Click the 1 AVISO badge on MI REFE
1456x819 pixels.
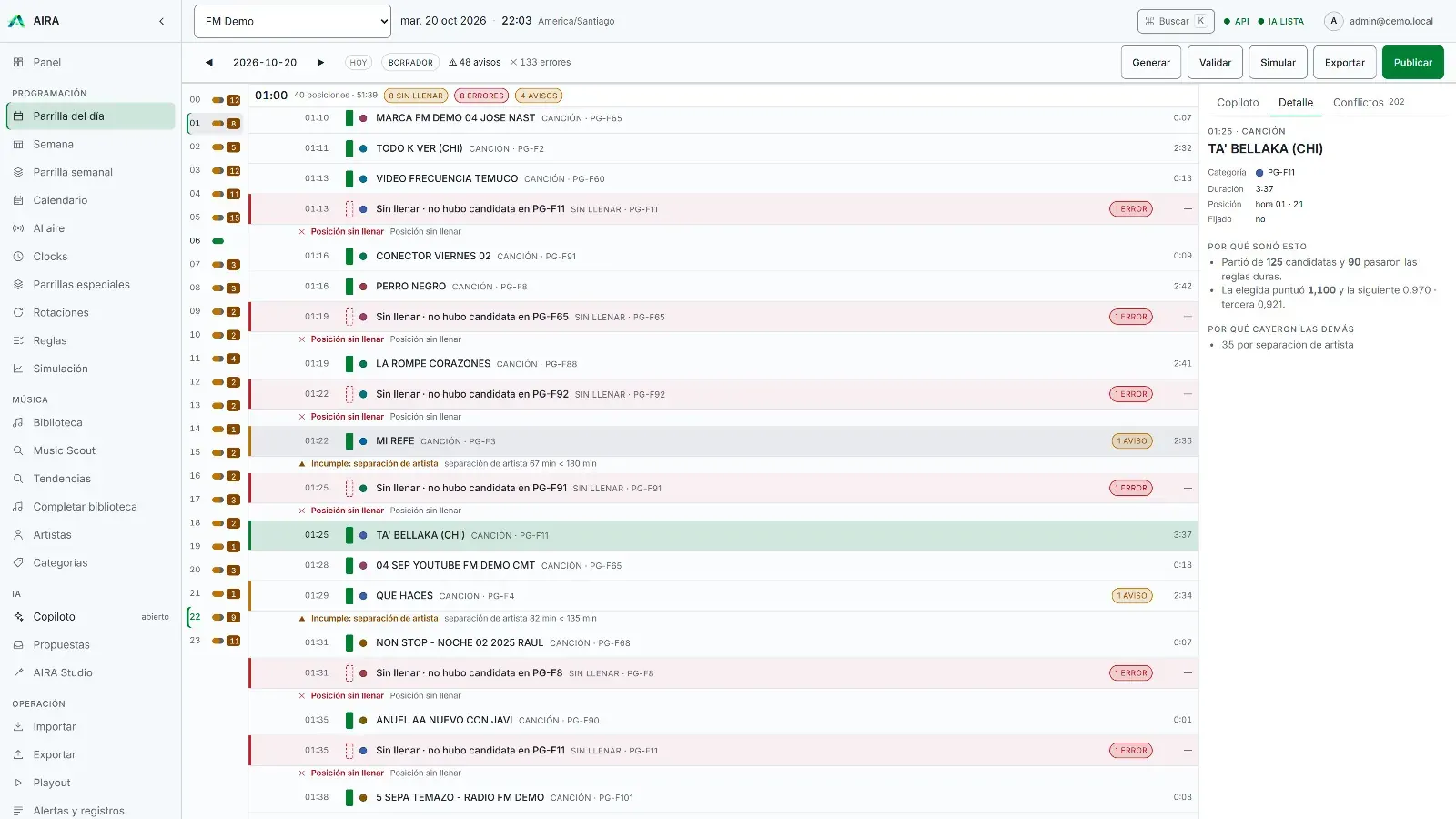coord(1132,441)
